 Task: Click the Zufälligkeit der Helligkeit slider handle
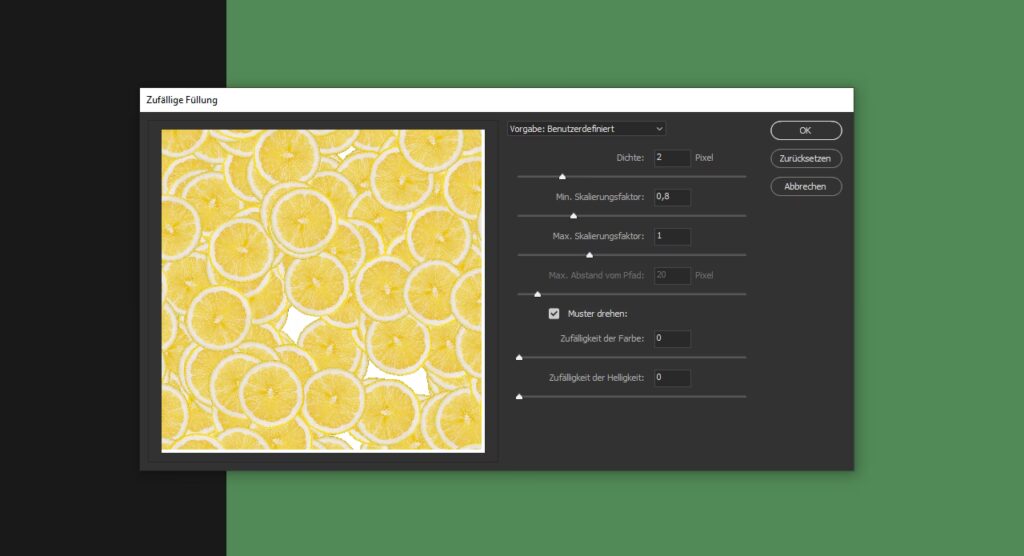click(x=519, y=397)
